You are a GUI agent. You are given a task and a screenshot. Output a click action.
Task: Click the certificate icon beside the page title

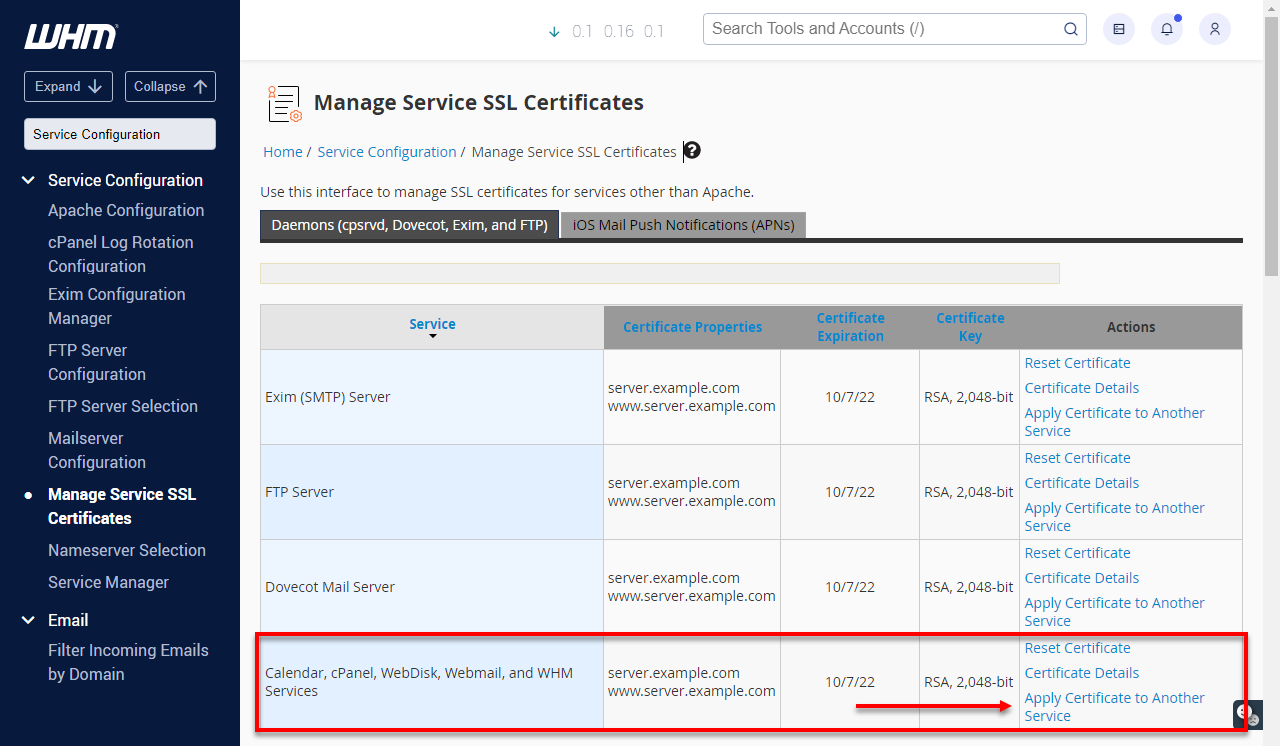coord(283,102)
